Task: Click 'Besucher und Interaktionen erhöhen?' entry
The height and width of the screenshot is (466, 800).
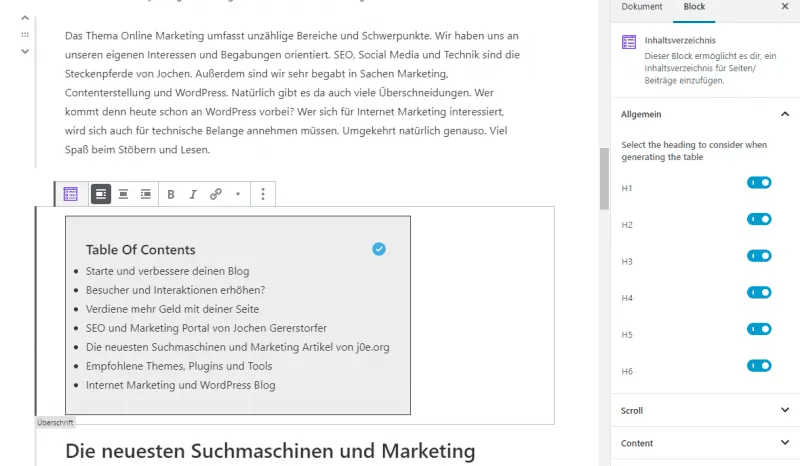Action: click(x=176, y=290)
